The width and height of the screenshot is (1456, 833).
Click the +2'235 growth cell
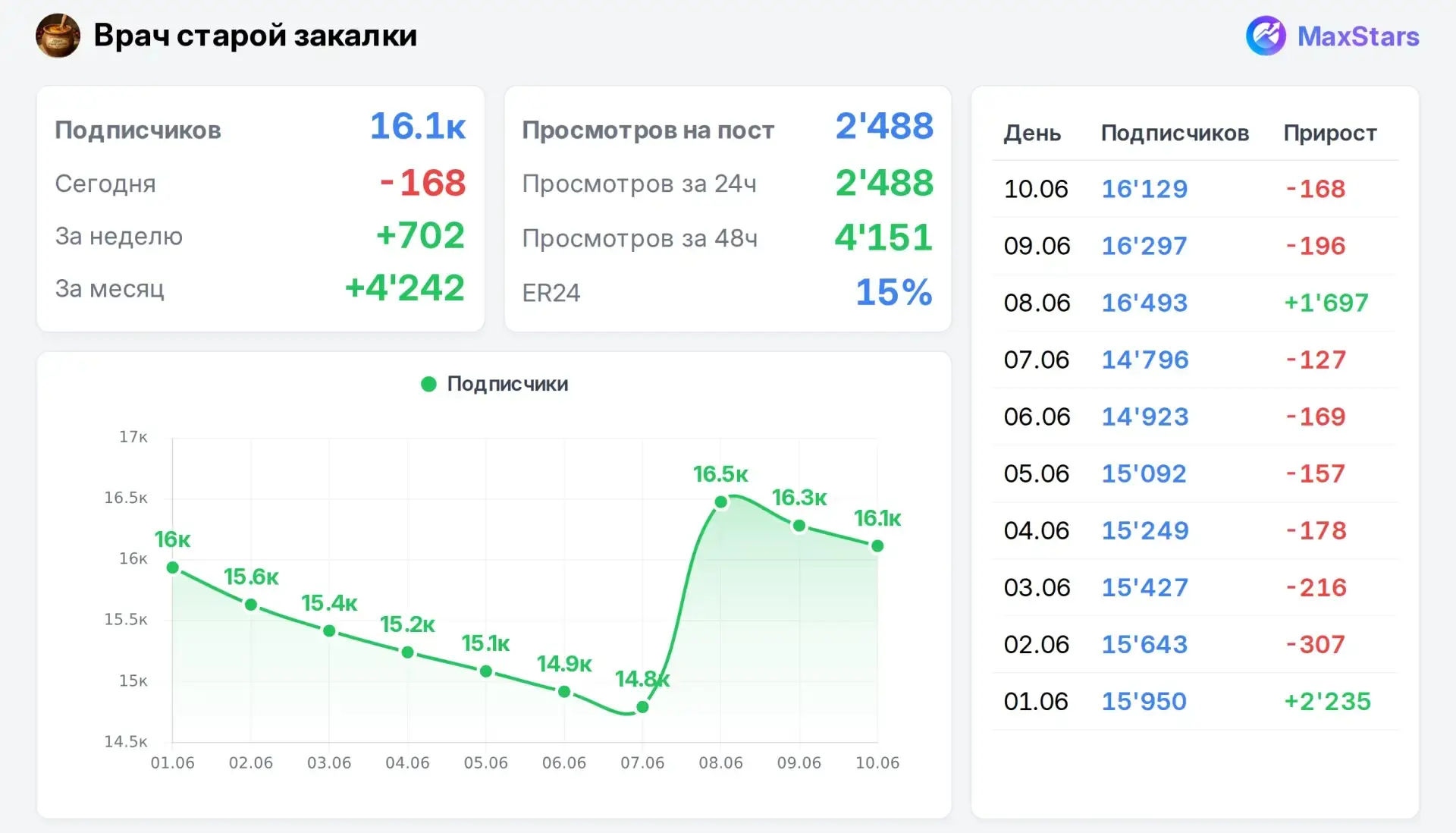(1327, 701)
